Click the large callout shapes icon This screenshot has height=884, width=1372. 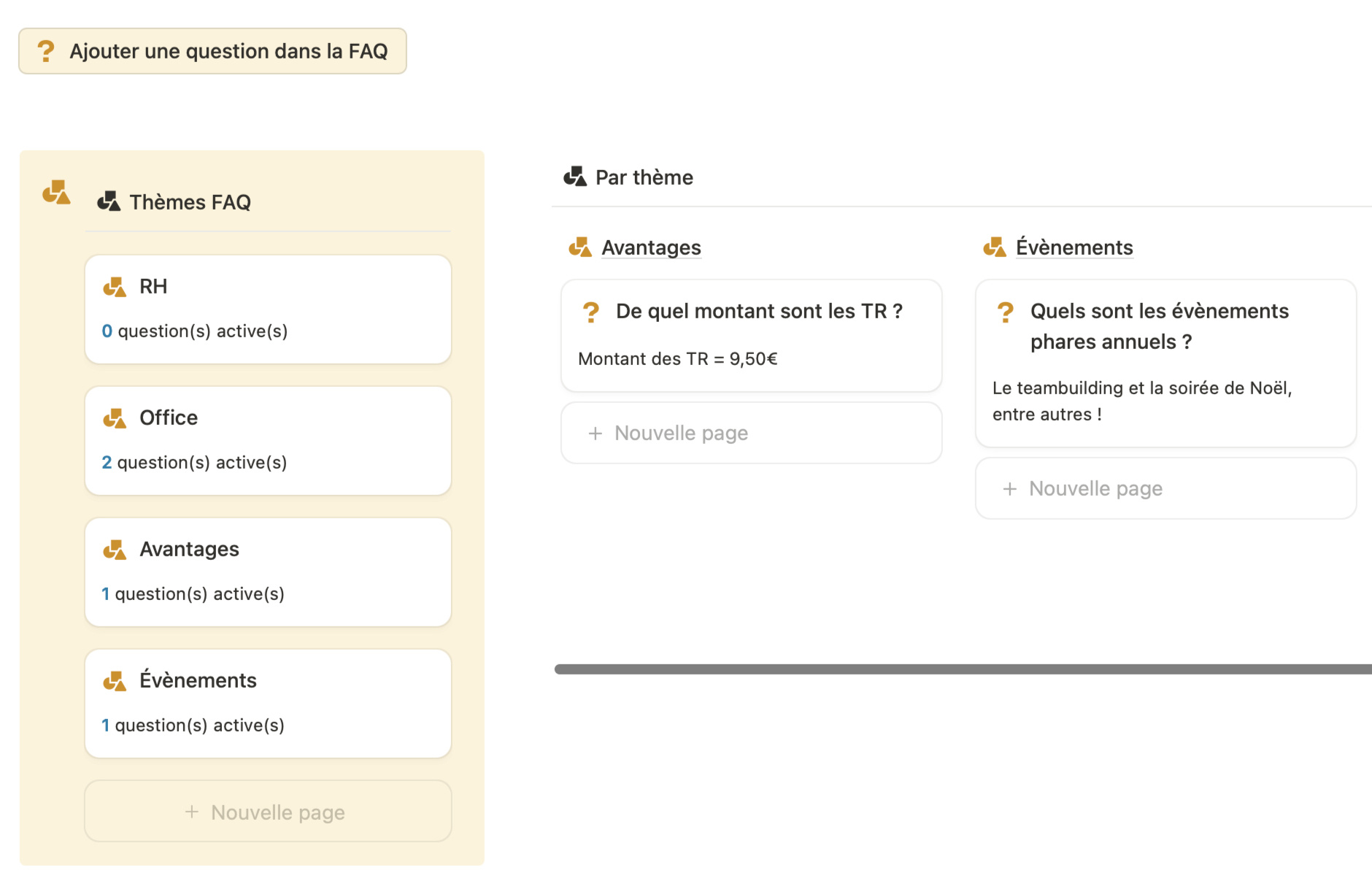(x=56, y=193)
